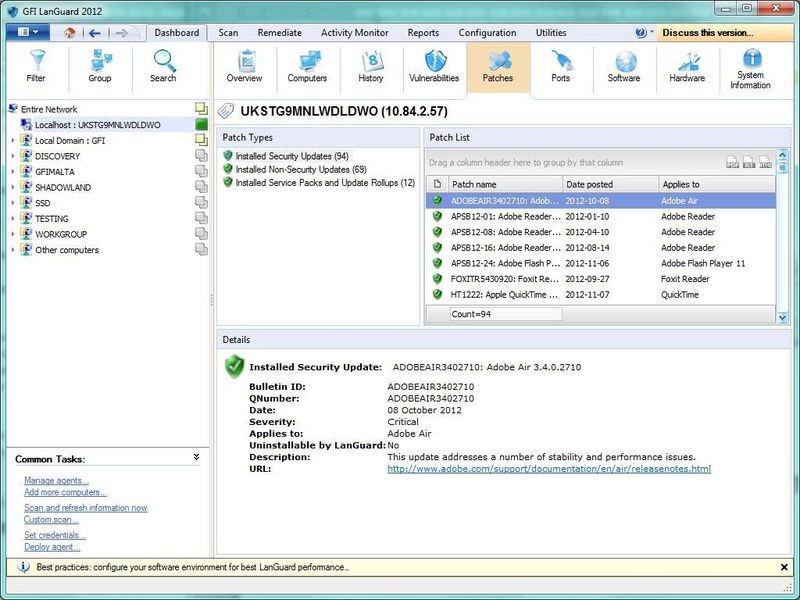
Task: Click Scan and refresh information now
Action: click(86, 508)
